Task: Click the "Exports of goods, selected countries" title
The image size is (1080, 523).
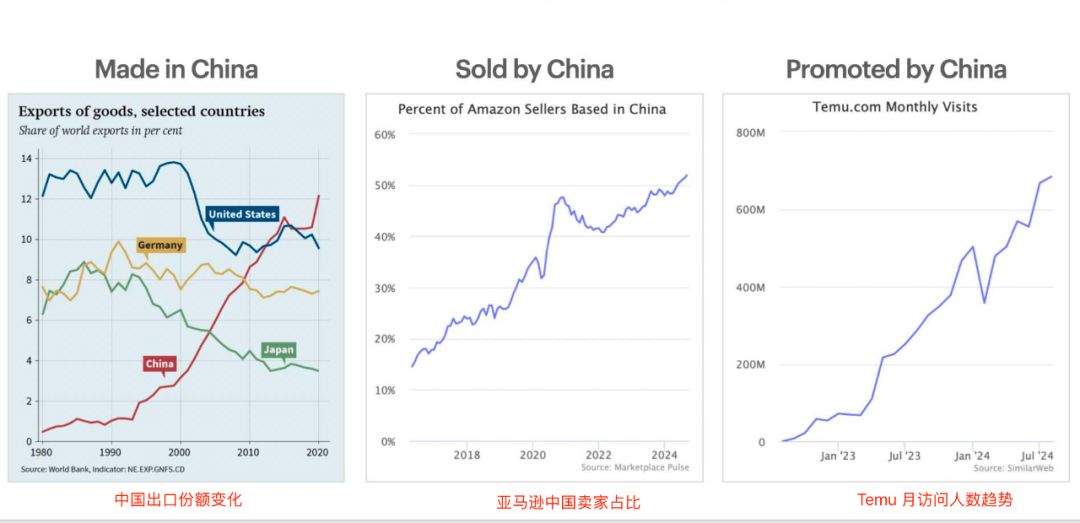Action: tap(141, 111)
